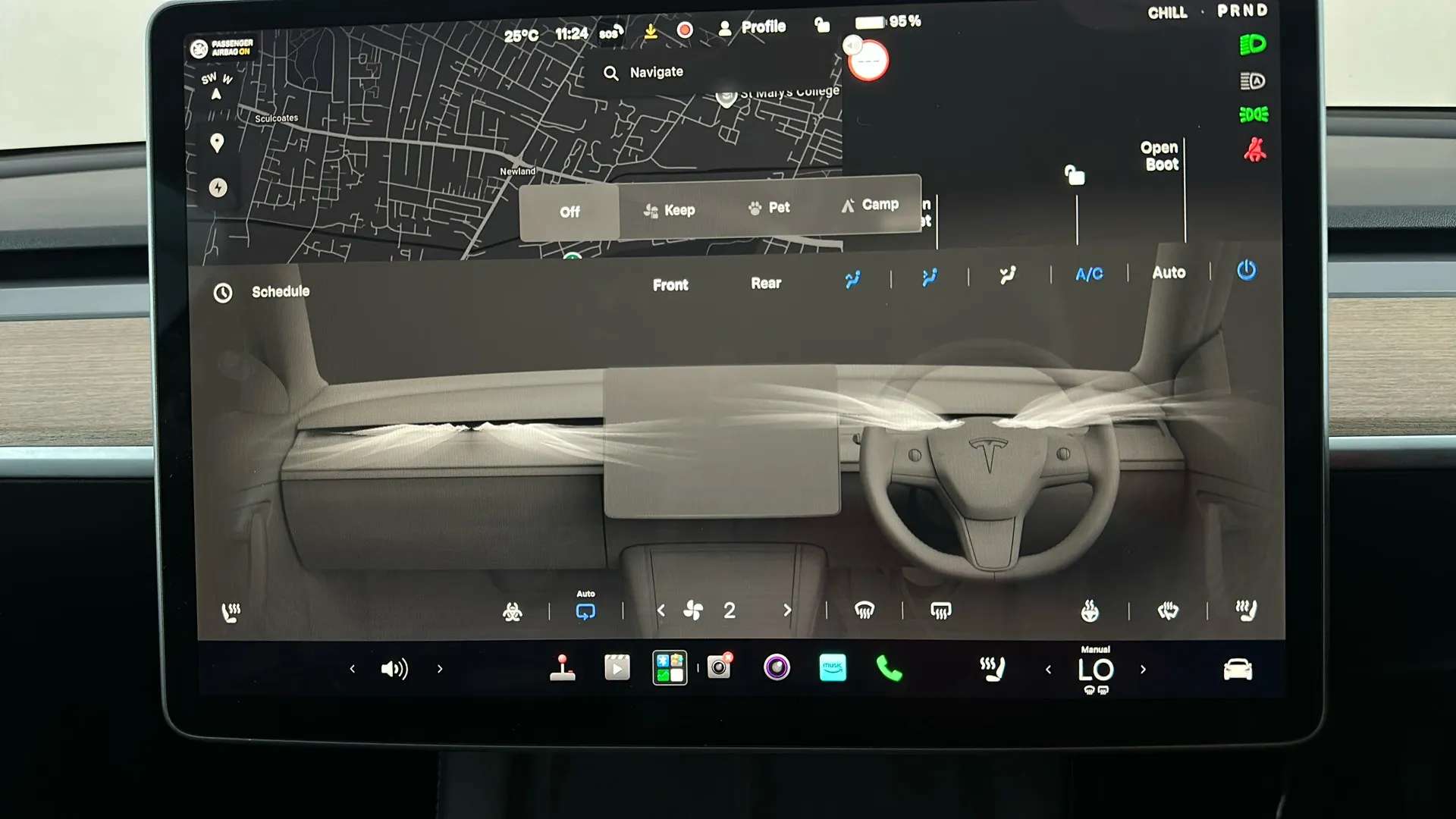Tap the LO temperature setting
Screen dimensions: 1456x819
click(1096, 670)
